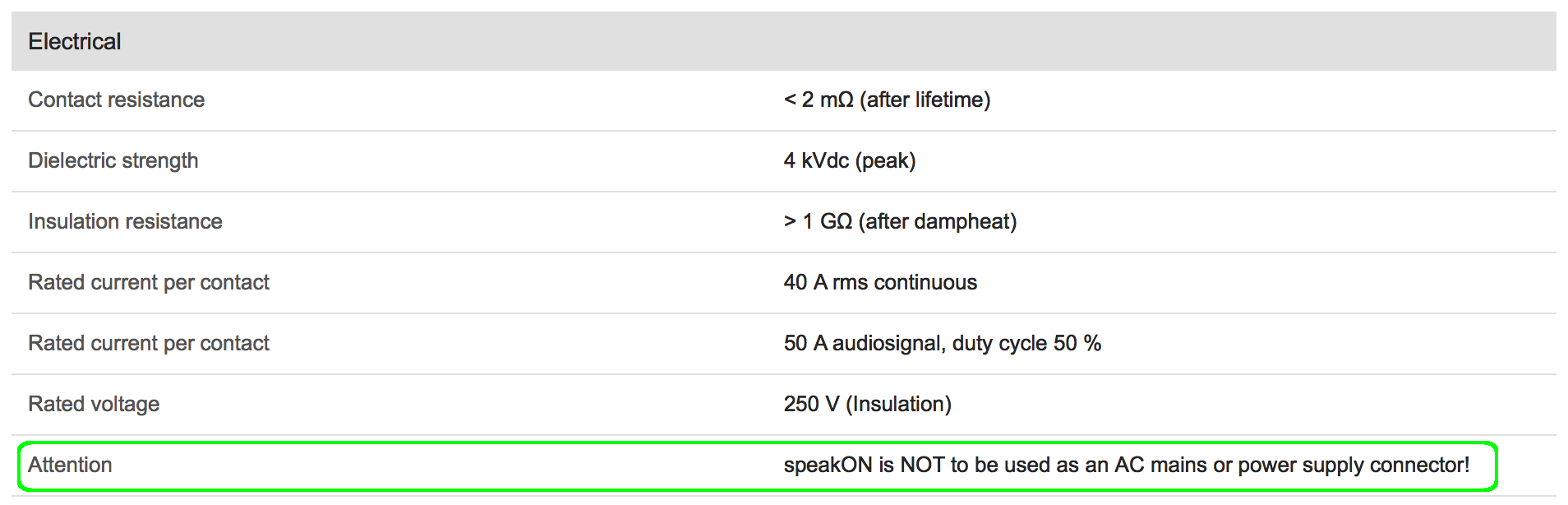Screen dimensions: 1568x505
Task: Select the Insulation resistance label
Action: [125, 221]
